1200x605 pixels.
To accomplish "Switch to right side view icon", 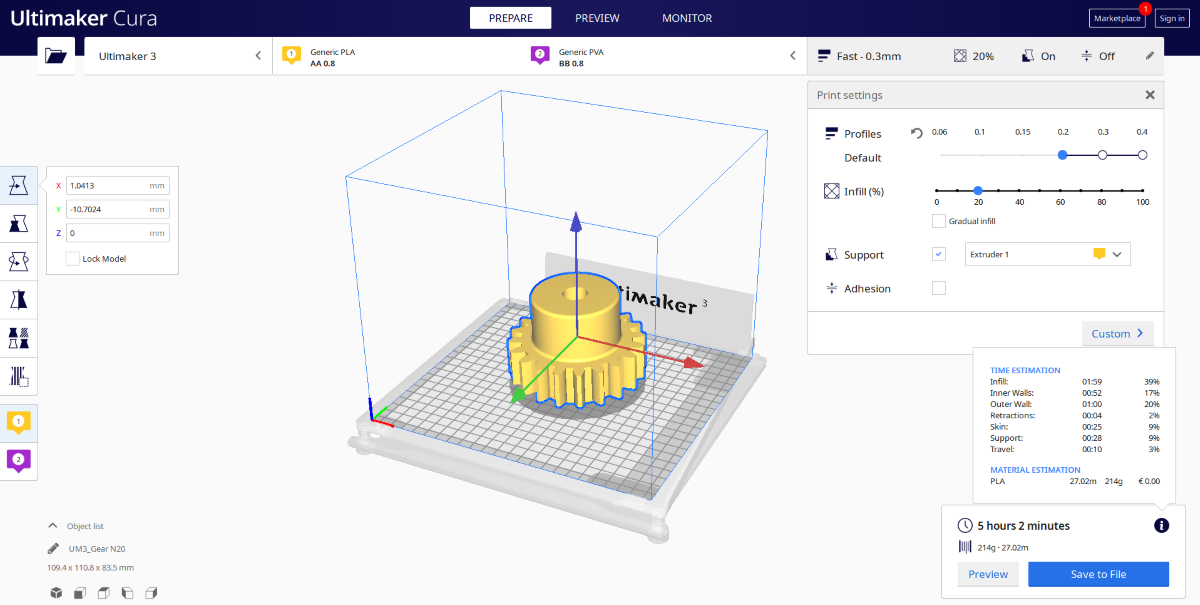I will point(151,593).
